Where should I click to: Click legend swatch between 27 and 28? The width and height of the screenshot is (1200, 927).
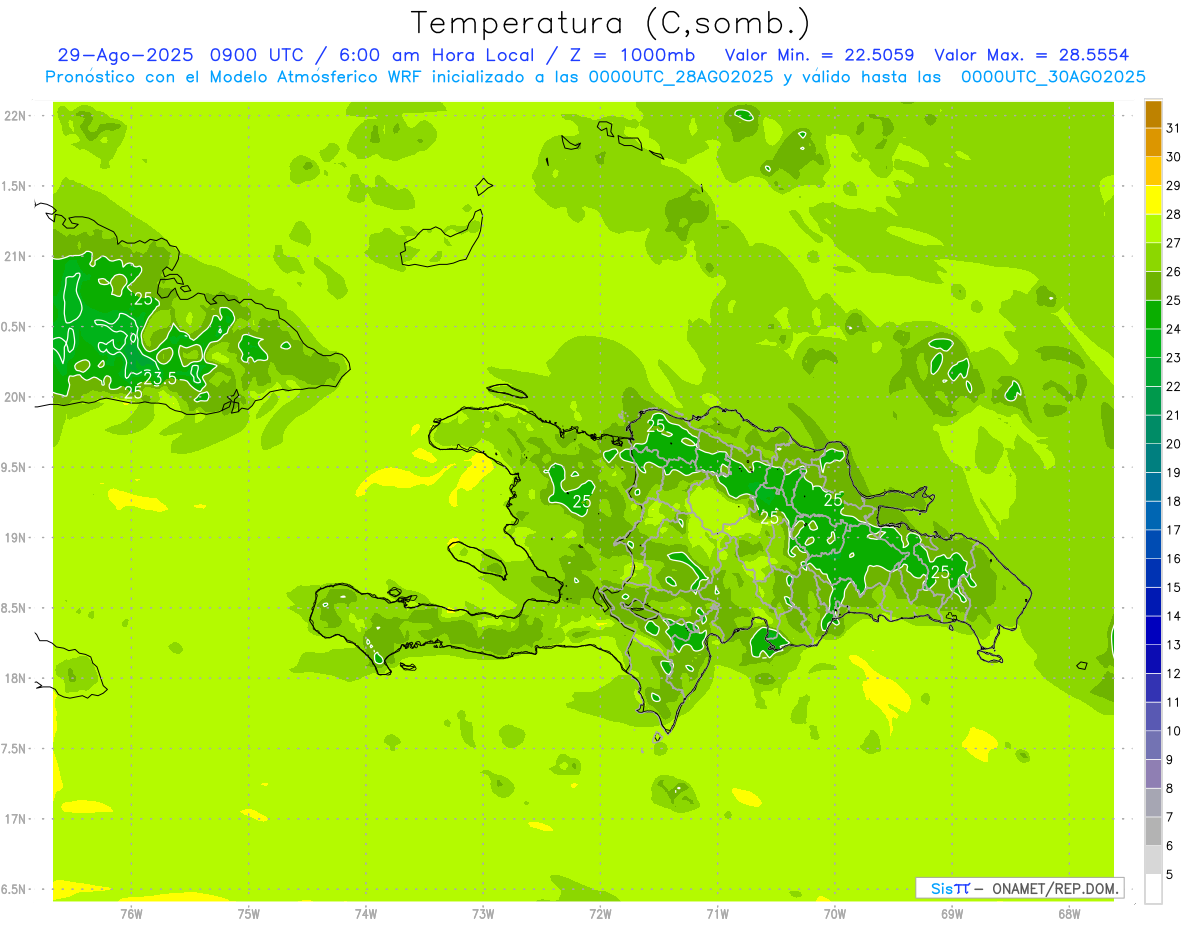coord(1153,229)
